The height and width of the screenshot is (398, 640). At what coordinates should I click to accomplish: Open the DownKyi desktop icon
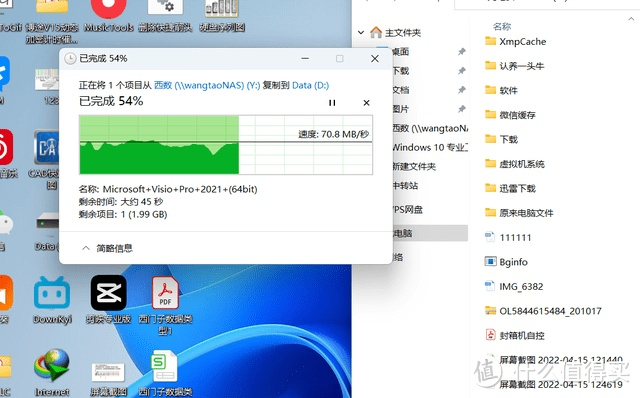point(52,300)
